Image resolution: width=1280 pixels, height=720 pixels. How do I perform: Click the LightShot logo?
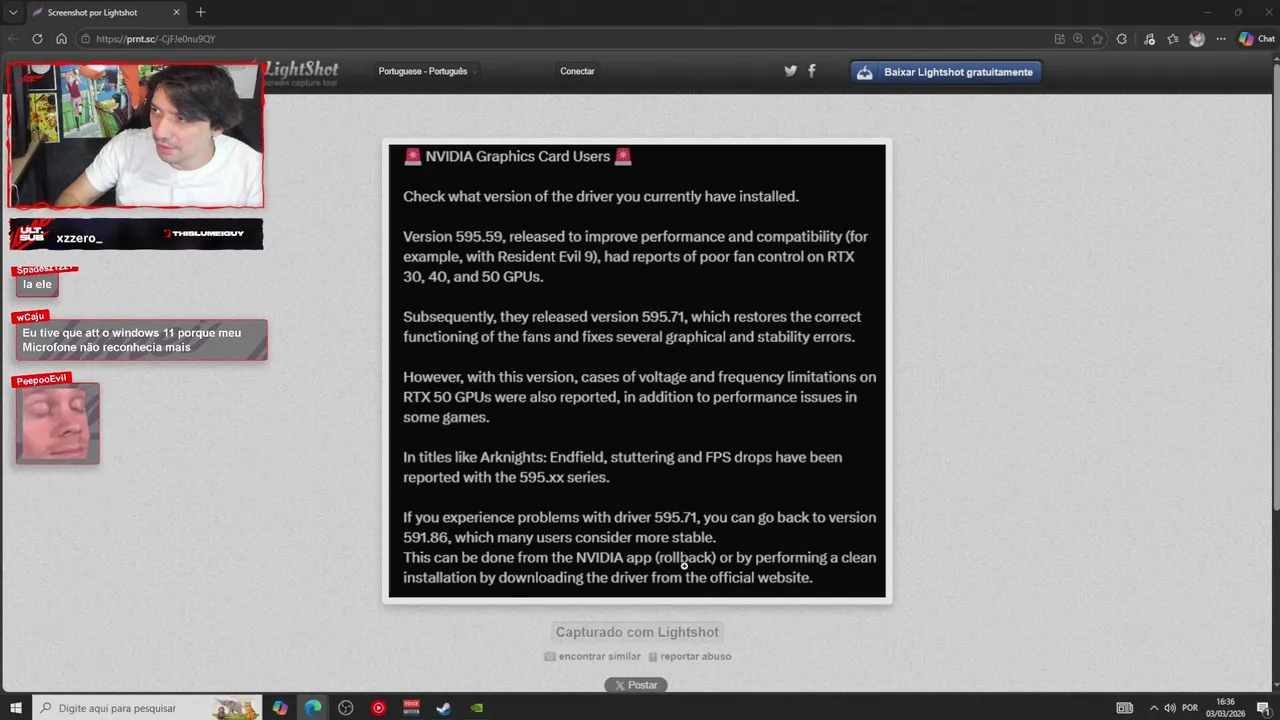coord(302,72)
